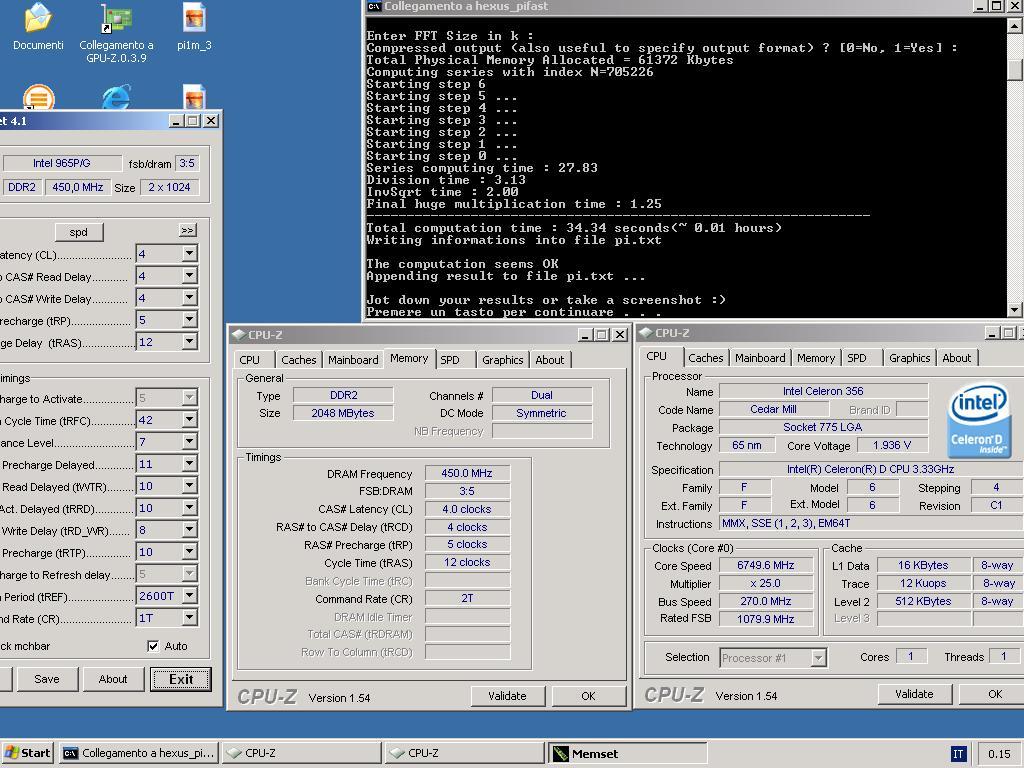Open Caches tab in right CPU-Z window
Image resolution: width=1024 pixels, height=768 pixels.
(x=705, y=358)
